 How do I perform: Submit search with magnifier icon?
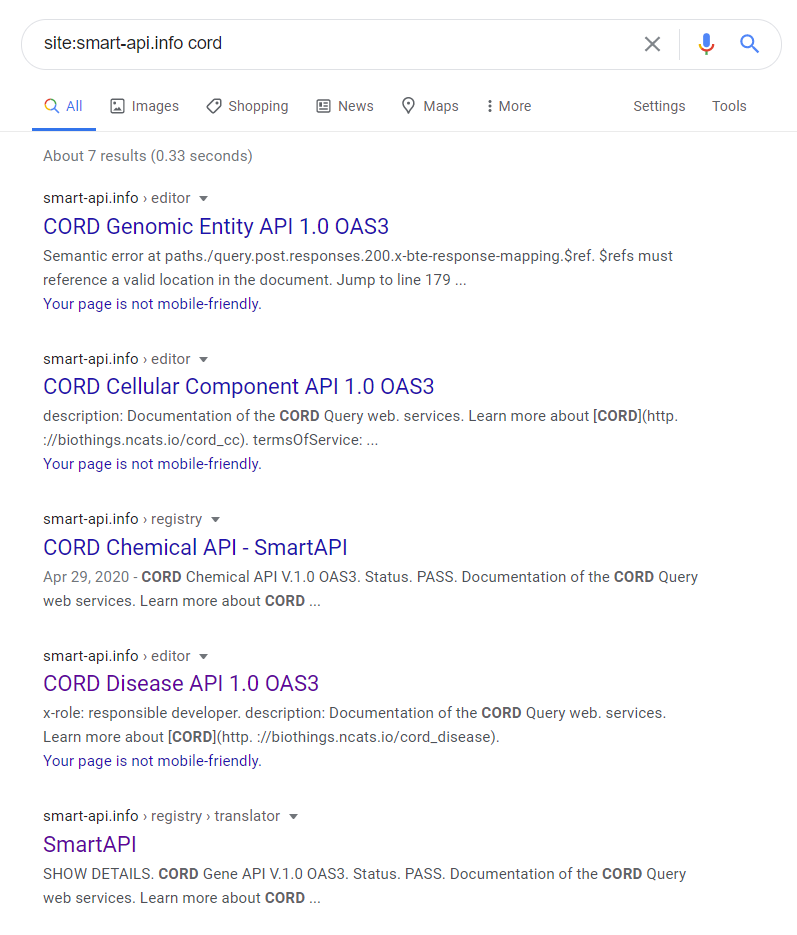tap(749, 44)
